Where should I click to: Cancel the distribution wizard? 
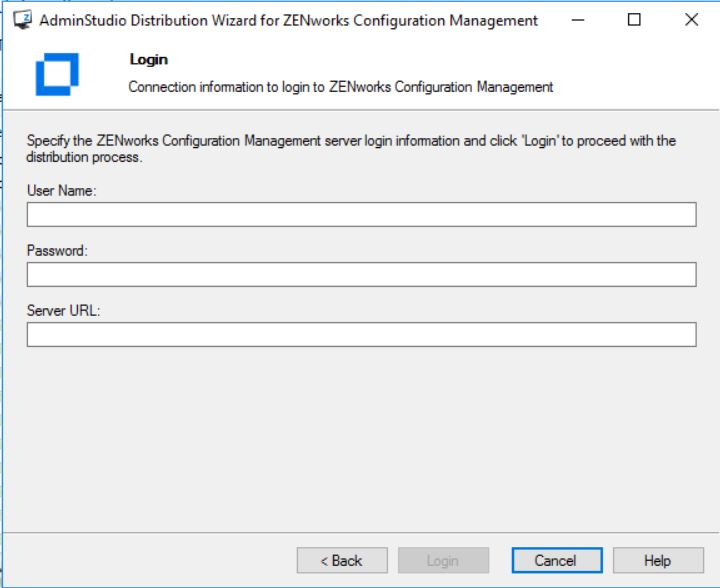tap(556, 561)
